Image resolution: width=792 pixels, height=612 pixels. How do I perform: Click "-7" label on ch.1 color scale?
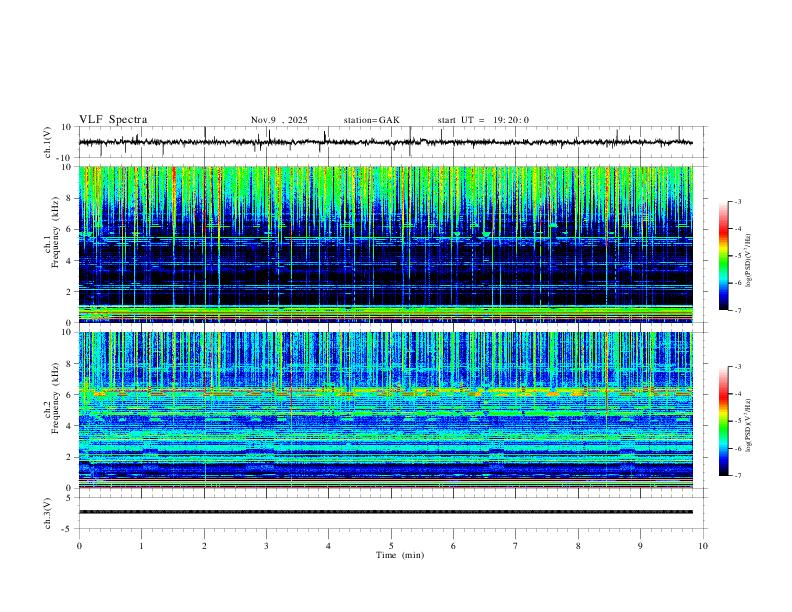(x=737, y=310)
